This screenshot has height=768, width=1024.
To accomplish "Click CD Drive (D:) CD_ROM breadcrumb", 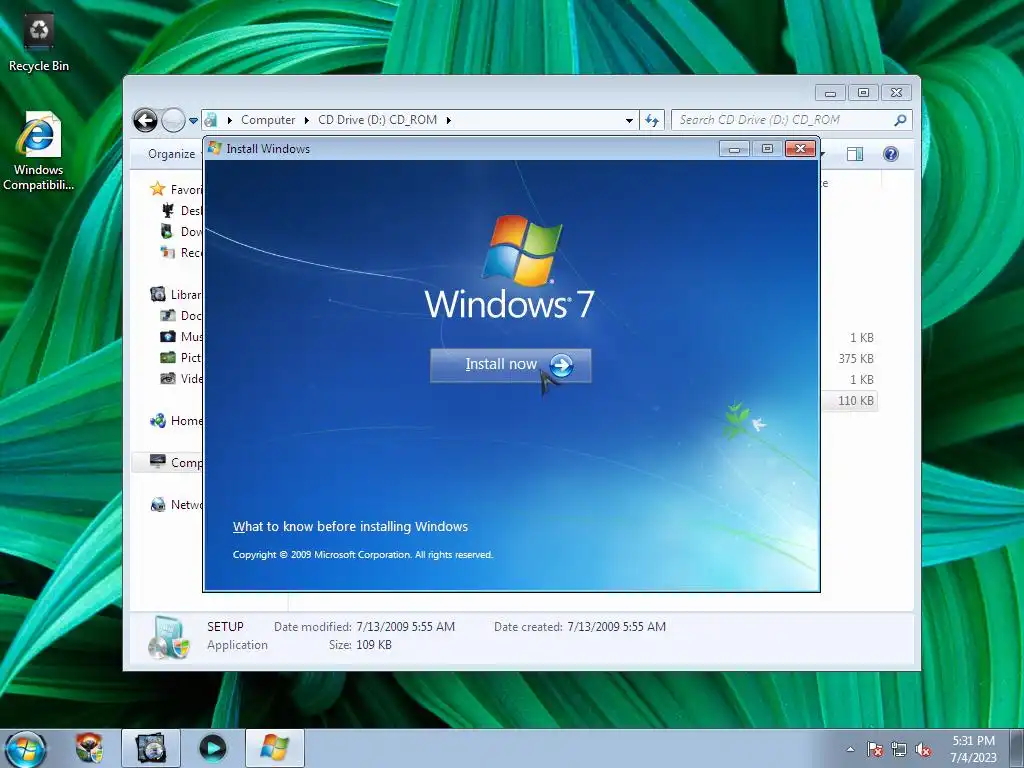I will pyautogui.click(x=377, y=120).
